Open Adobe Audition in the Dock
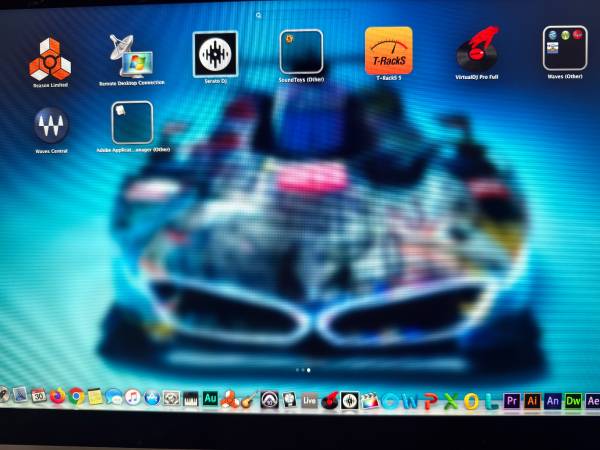Screen dimensions: 600x450 pyautogui.click(x=210, y=398)
